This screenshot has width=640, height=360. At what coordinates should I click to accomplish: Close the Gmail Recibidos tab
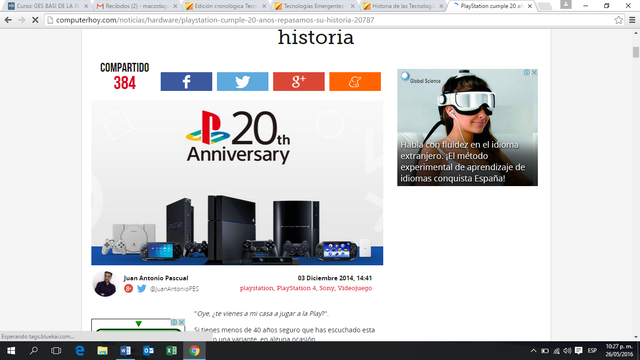coord(175,6)
